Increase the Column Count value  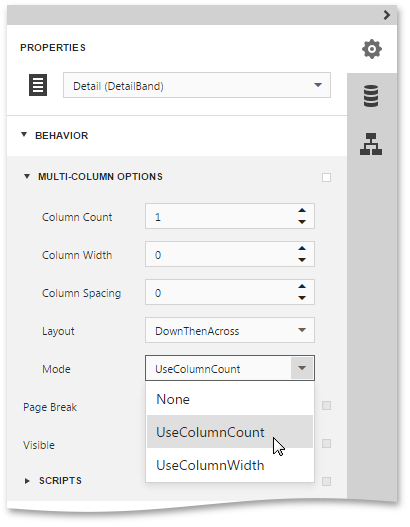click(302, 210)
